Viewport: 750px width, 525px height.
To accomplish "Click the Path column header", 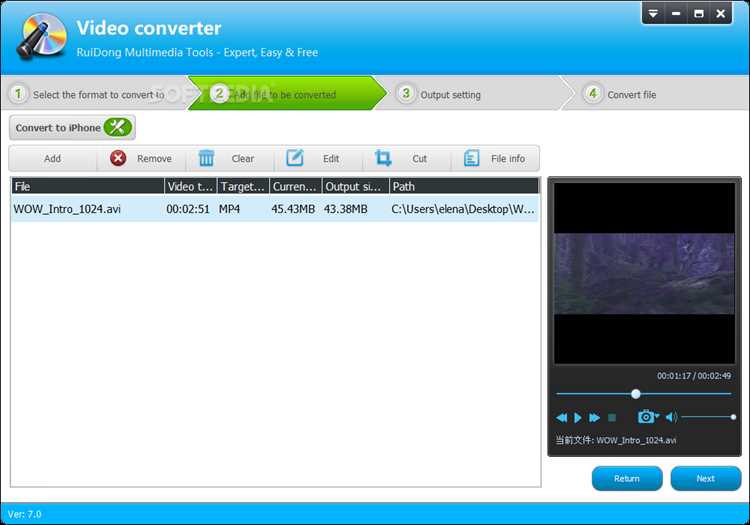I will pyautogui.click(x=464, y=186).
